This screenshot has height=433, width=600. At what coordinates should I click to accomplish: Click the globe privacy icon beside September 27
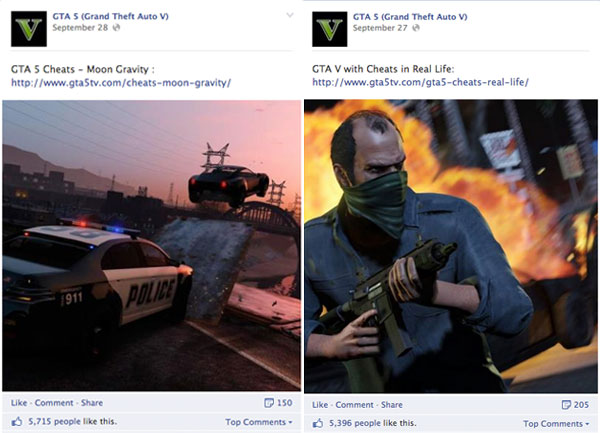416,28
